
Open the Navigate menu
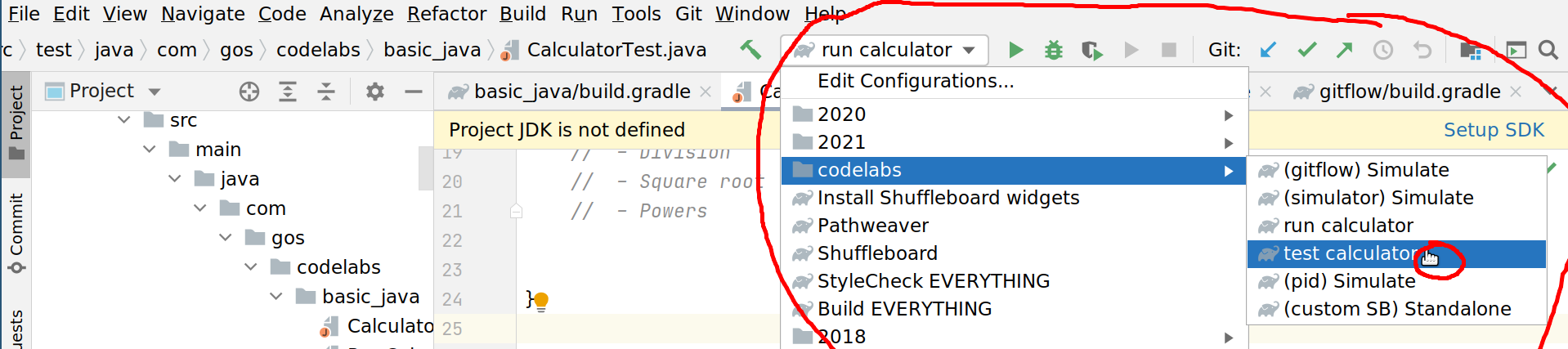tap(203, 14)
